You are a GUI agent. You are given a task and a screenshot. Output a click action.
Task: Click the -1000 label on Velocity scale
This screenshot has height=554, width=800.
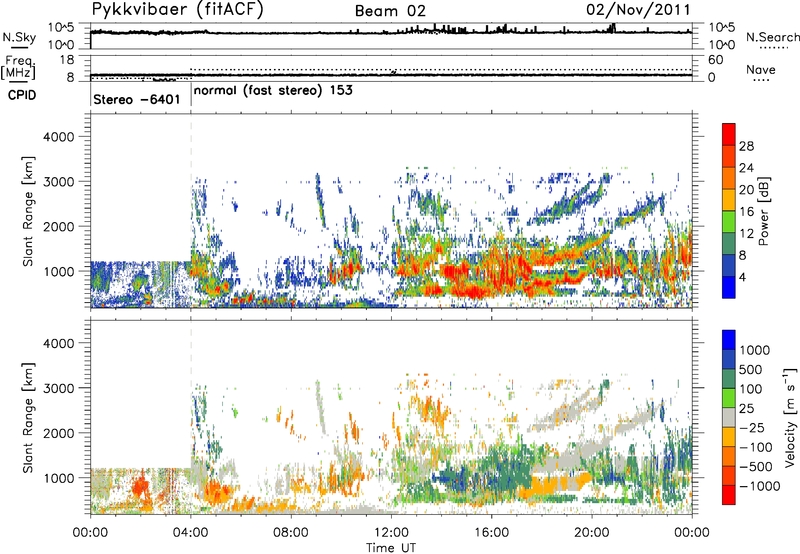coord(760,486)
